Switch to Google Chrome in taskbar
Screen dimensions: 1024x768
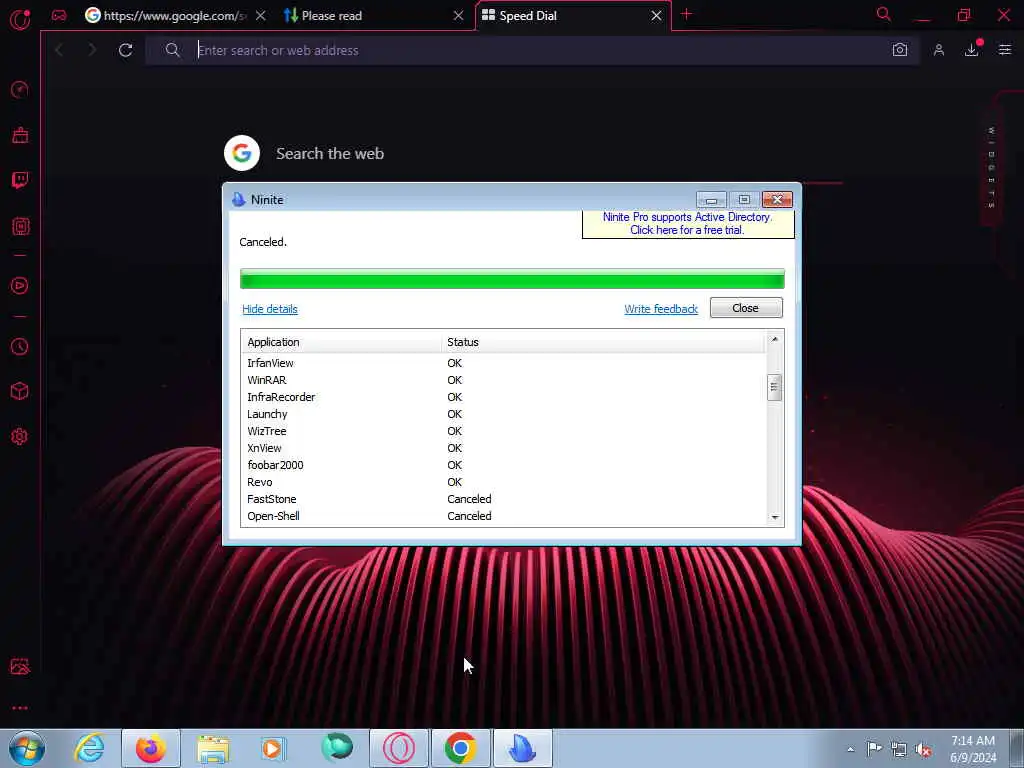[460, 748]
